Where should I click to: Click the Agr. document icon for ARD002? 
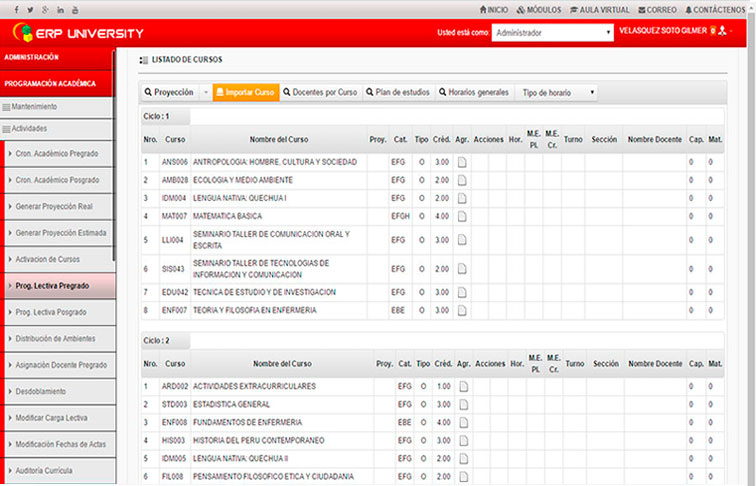(x=463, y=386)
